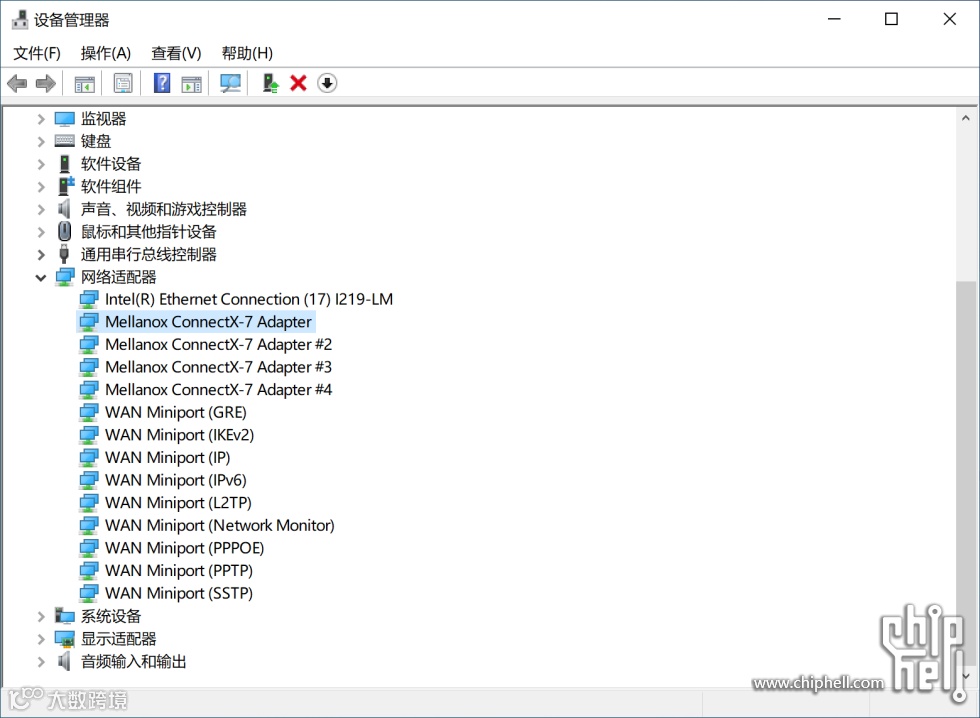This screenshot has height=718, width=980.
Task: Open the 查看(V) menu
Action: click(176, 53)
